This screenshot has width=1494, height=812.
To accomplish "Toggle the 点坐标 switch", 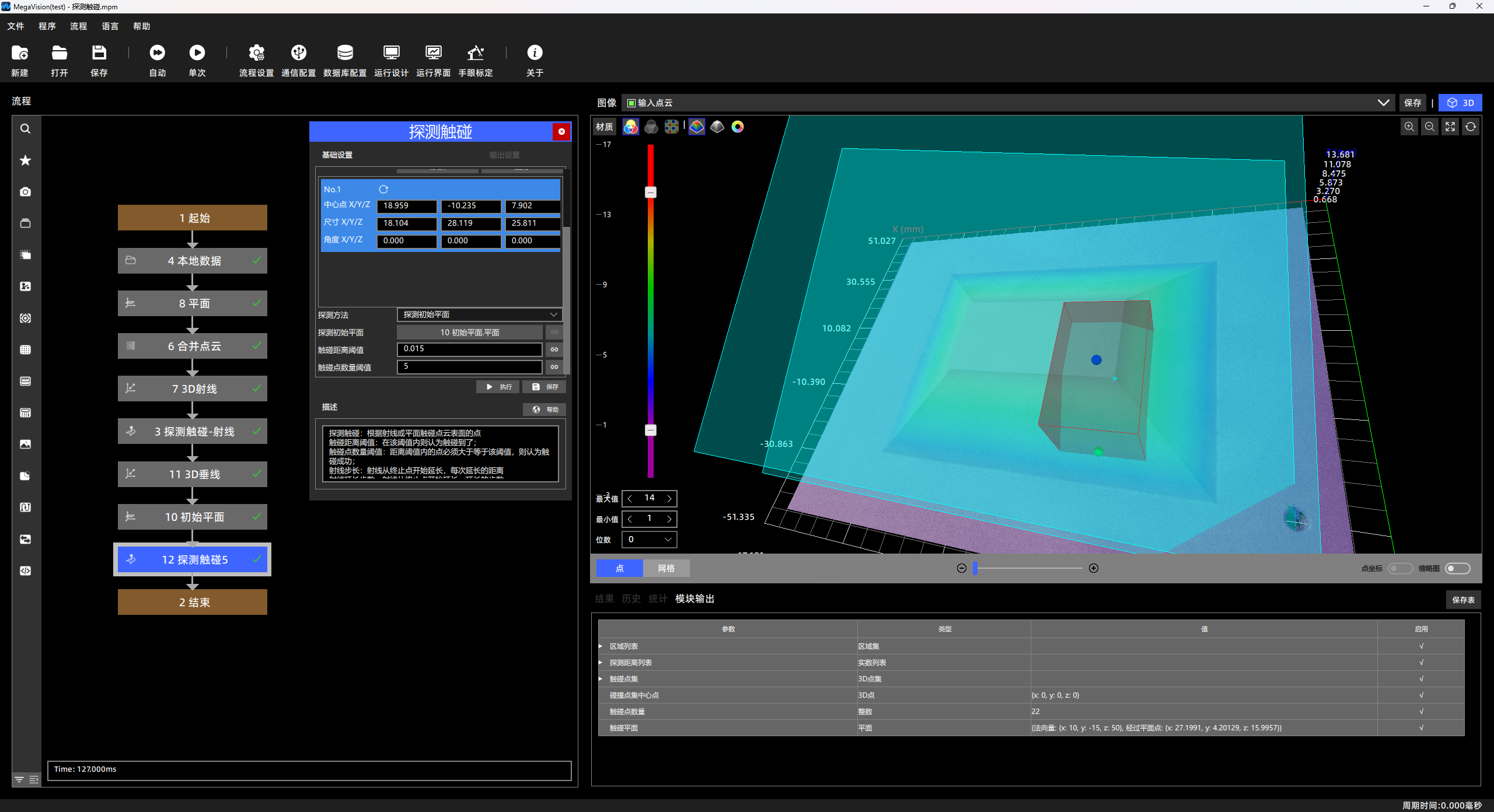I will tap(1400, 569).
